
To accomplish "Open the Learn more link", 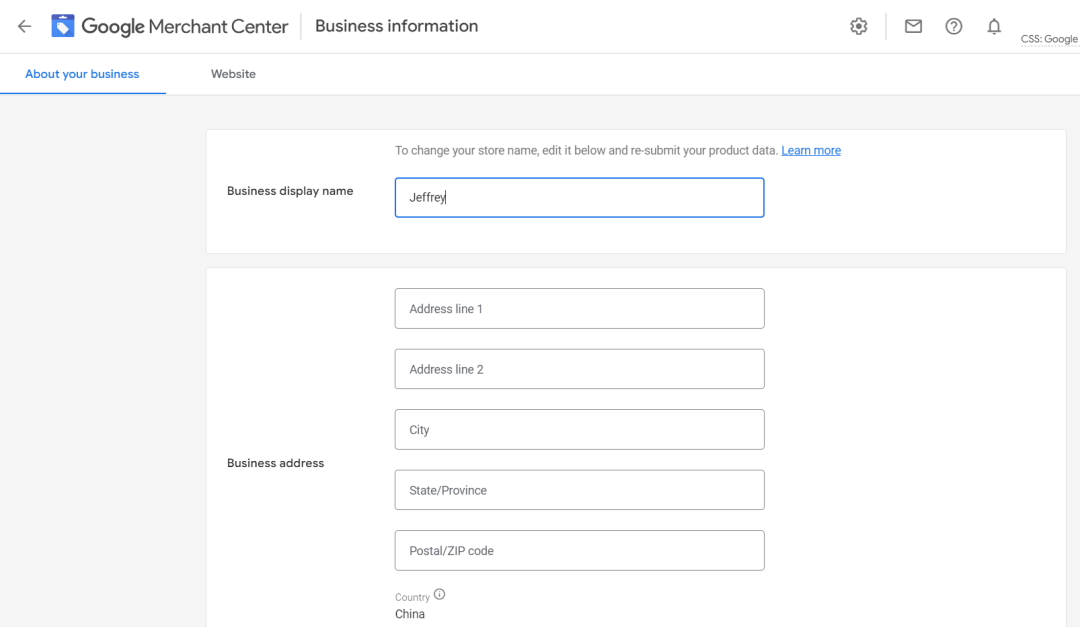I will [811, 150].
